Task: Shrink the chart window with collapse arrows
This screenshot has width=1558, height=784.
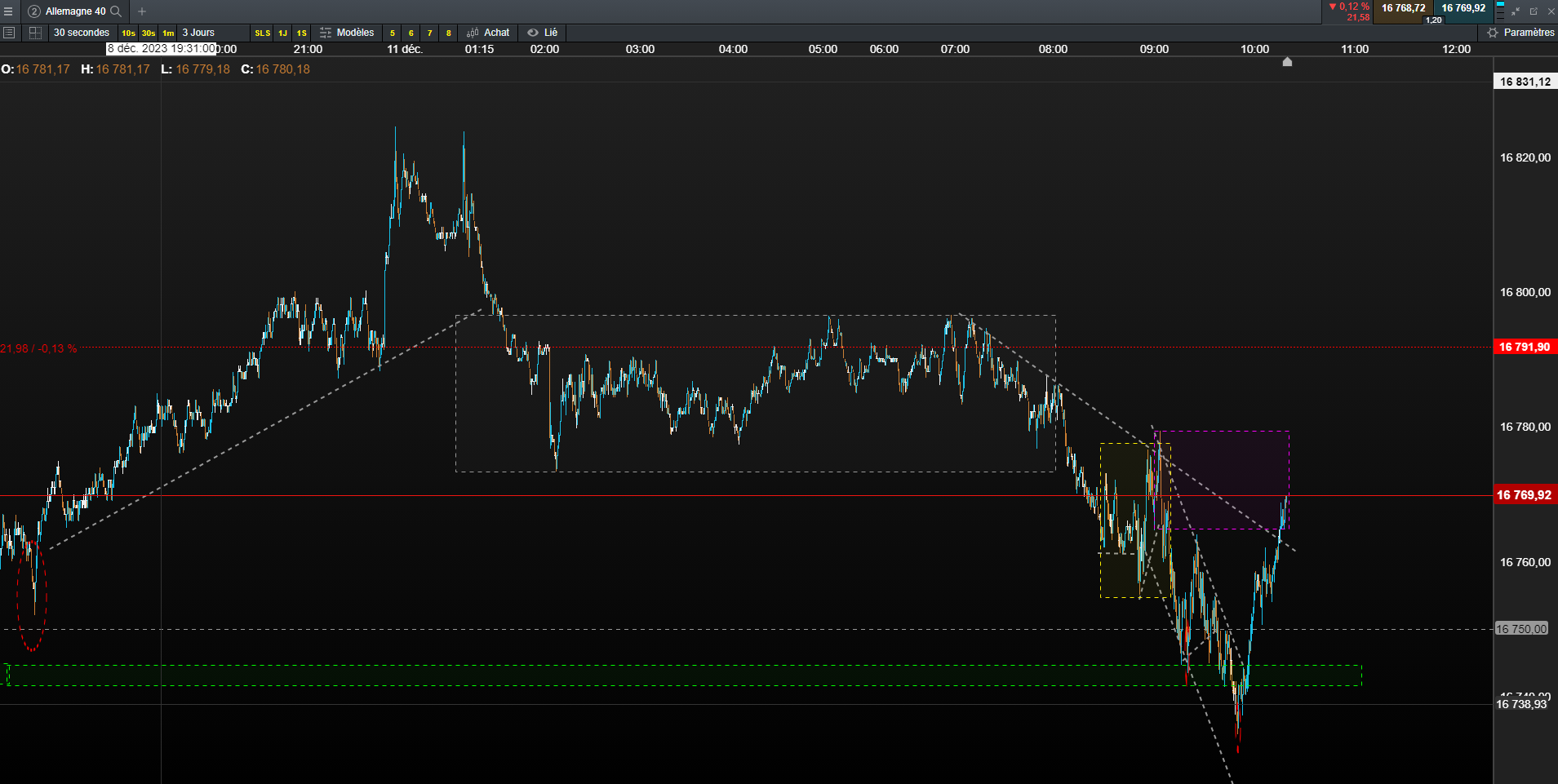Action: [x=1516, y=11]
